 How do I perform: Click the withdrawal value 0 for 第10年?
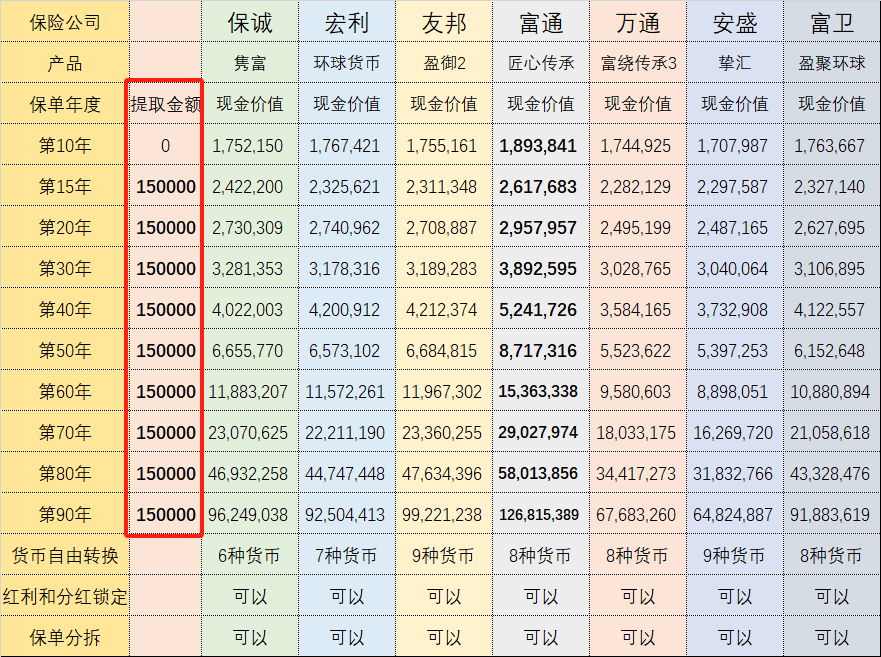165,146
